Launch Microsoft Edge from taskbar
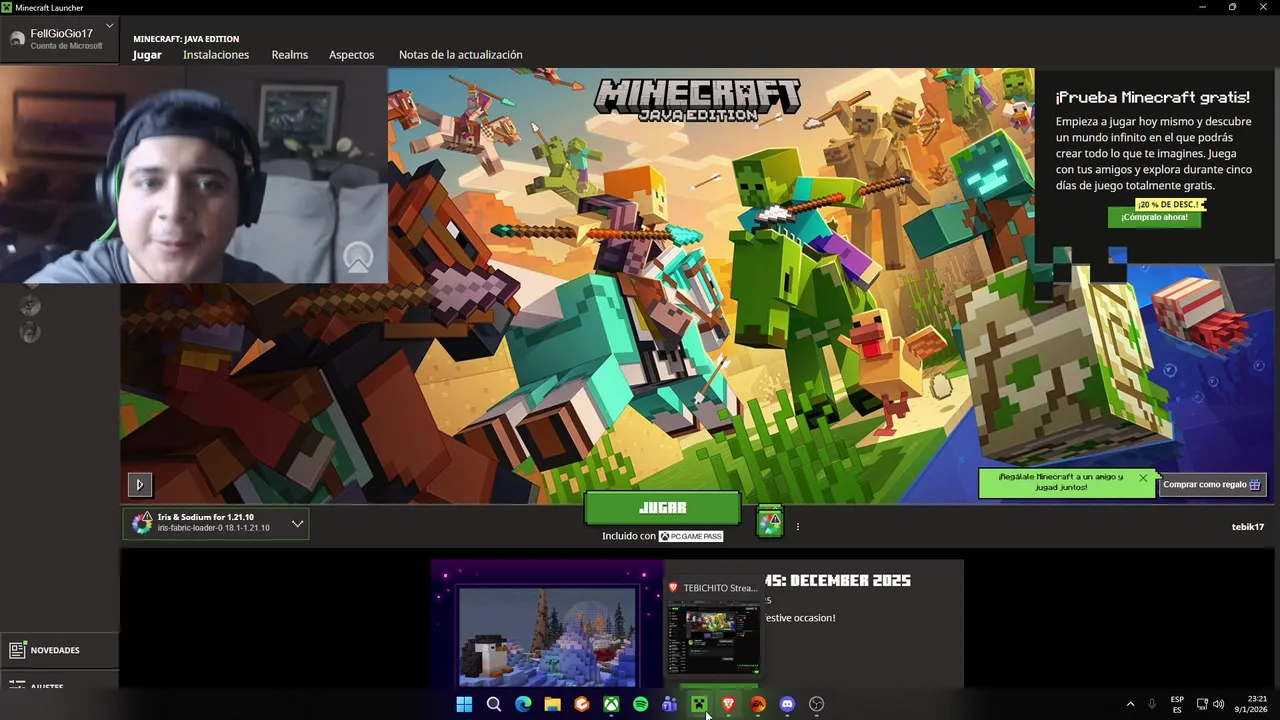Viewport: 1280px width, 720px height. [523, 704]
